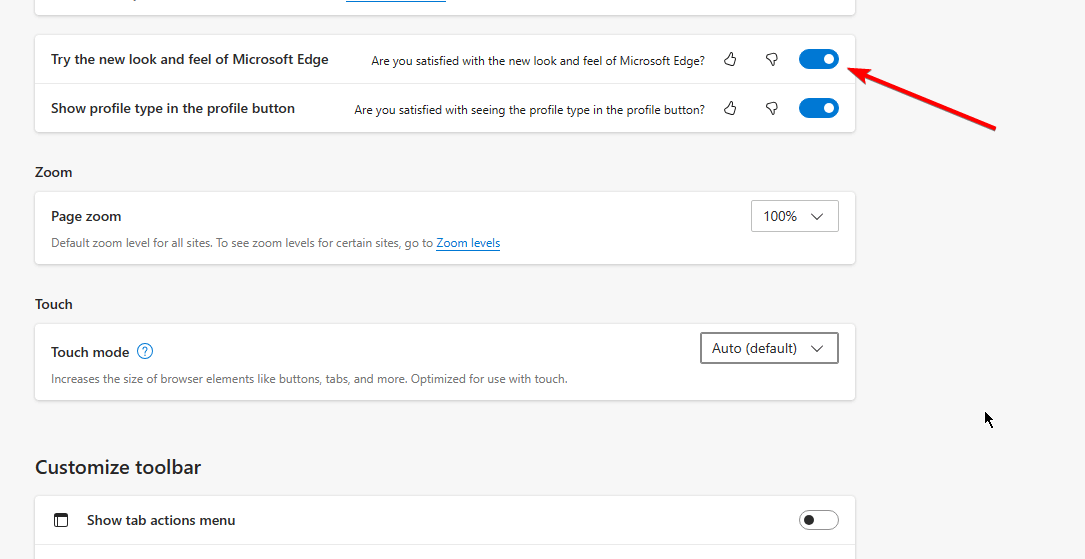Click thumbs down for new Edge look
The image size is (1085, 559).
(x=772, y=60)
